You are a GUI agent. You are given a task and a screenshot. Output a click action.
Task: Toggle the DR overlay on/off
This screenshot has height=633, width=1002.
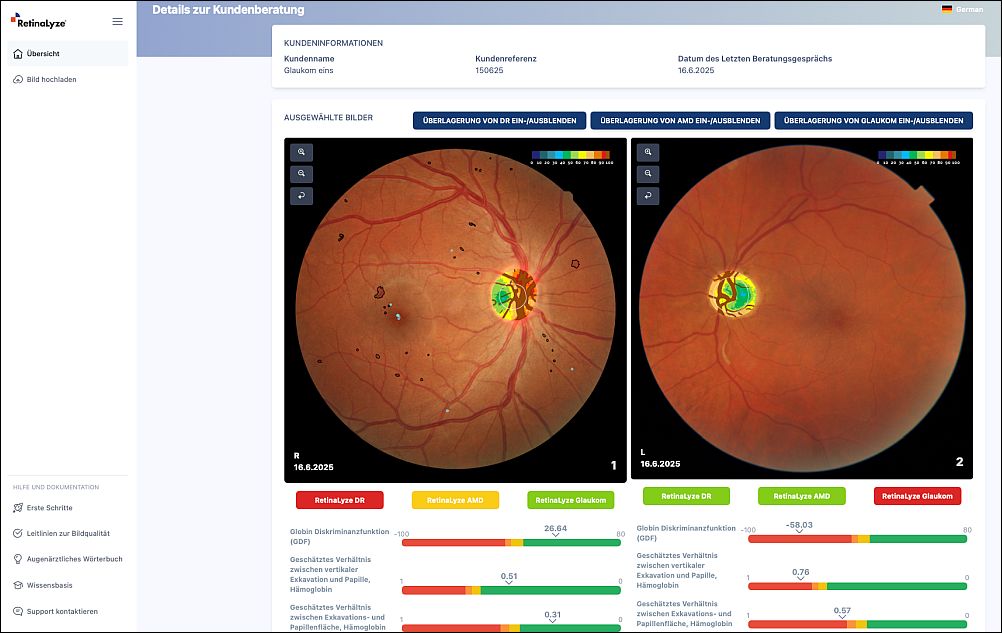point(499,120)
